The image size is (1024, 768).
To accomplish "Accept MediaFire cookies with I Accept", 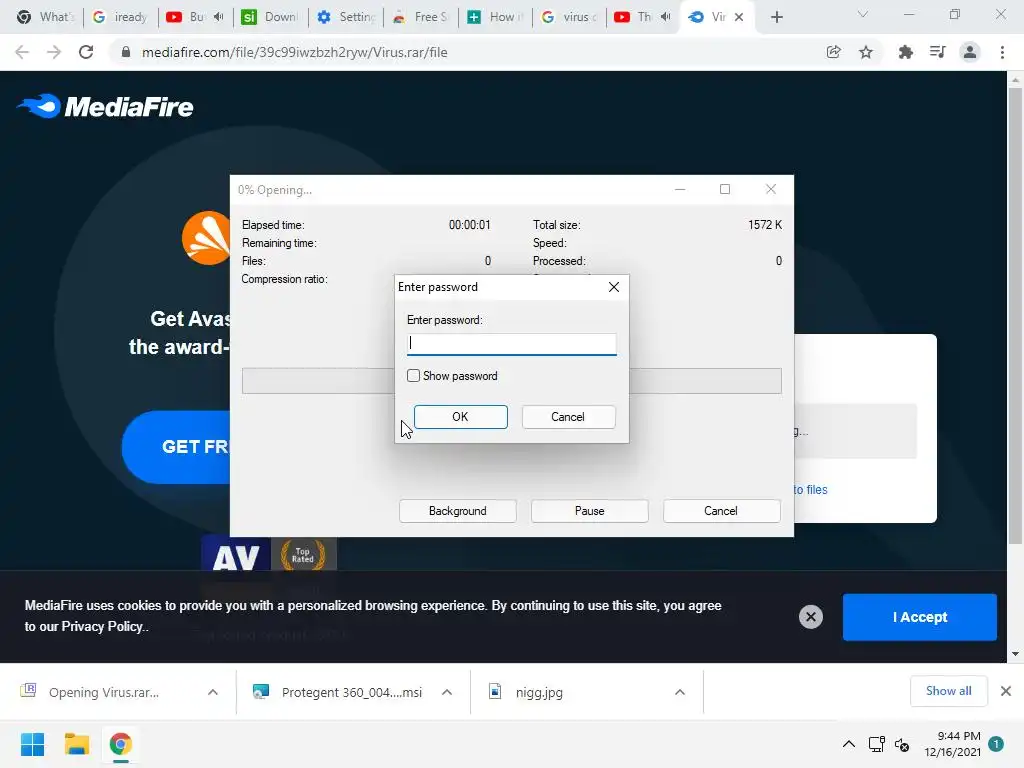I will (920, 617).
